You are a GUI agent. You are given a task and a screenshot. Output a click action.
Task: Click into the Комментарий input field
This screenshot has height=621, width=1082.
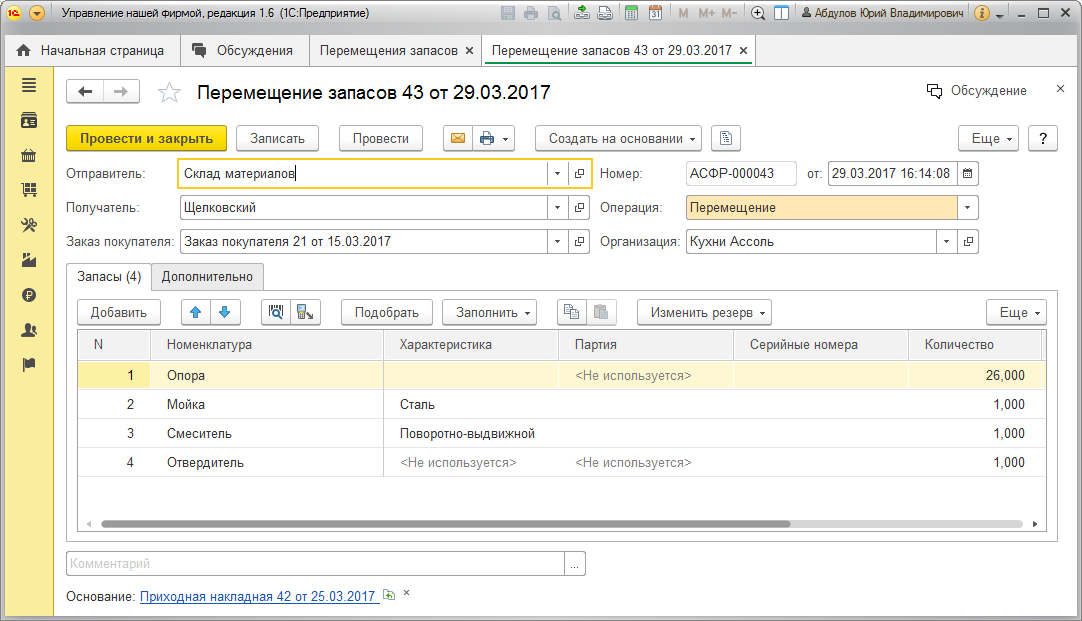(315, 564)
